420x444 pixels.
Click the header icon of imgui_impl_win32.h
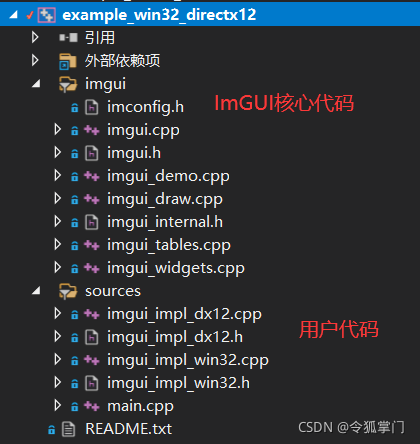(92, 383)
